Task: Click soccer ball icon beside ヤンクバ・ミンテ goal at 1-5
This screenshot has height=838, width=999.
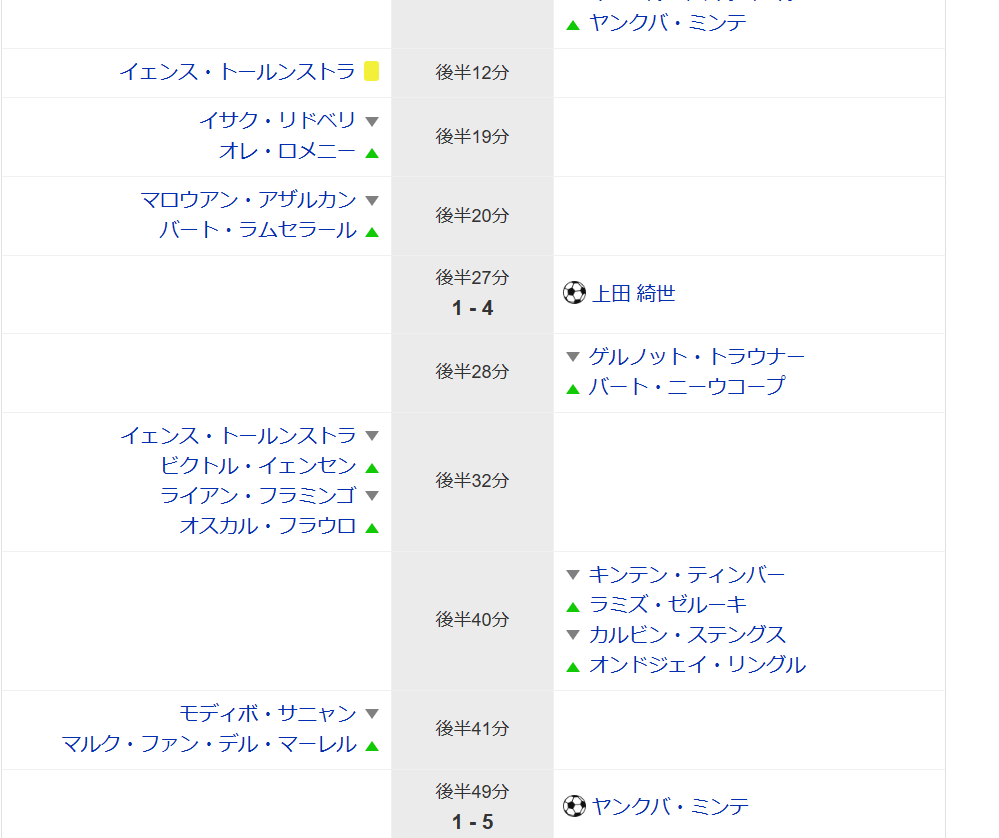Action: click(x=574, y=806)
